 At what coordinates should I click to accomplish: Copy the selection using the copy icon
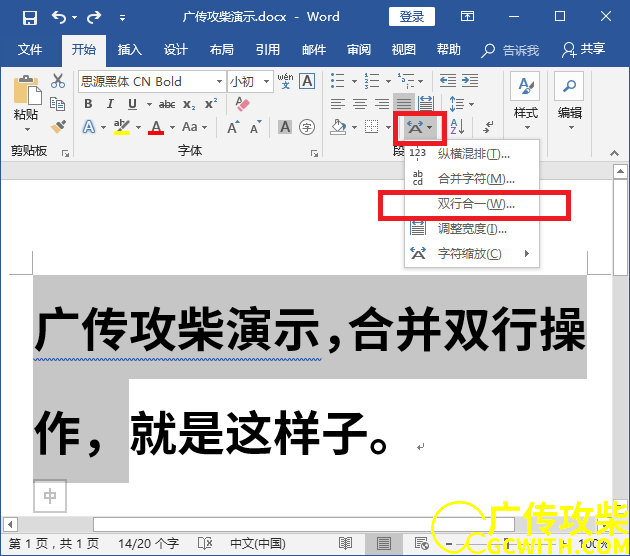[x=57, y=104]
